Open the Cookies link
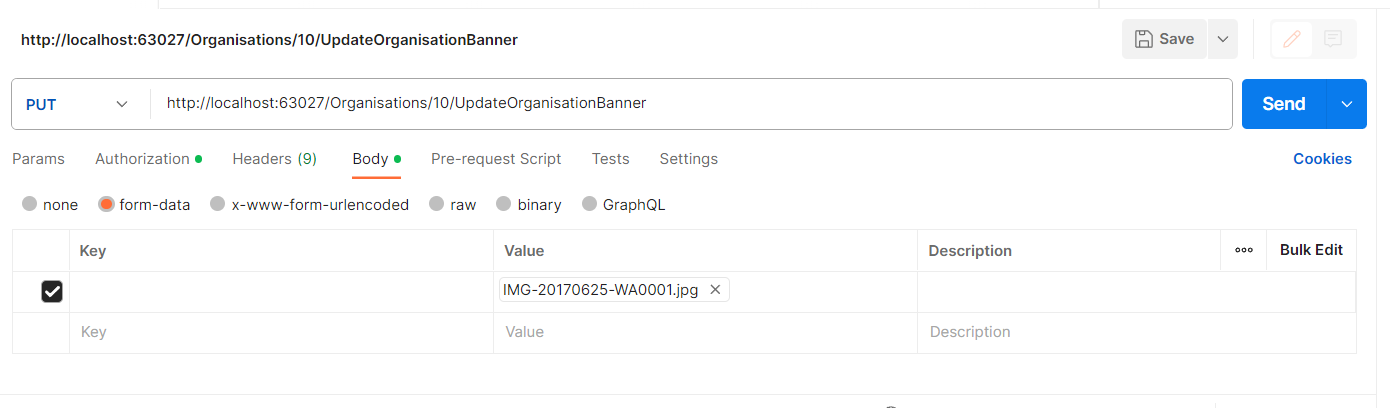1390x408 pixels. [x=1322, y=159]
